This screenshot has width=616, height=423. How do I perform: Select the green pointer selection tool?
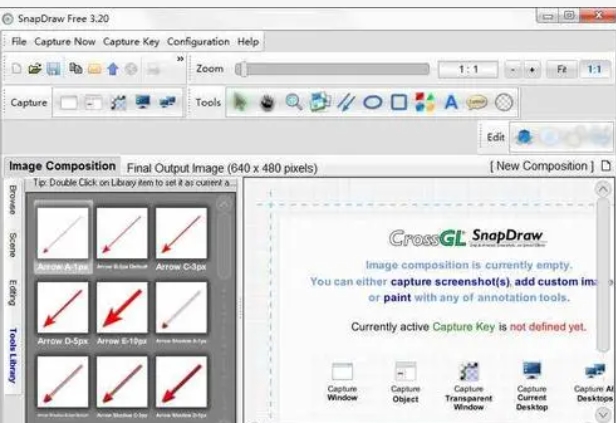click(x=240, y=103)
